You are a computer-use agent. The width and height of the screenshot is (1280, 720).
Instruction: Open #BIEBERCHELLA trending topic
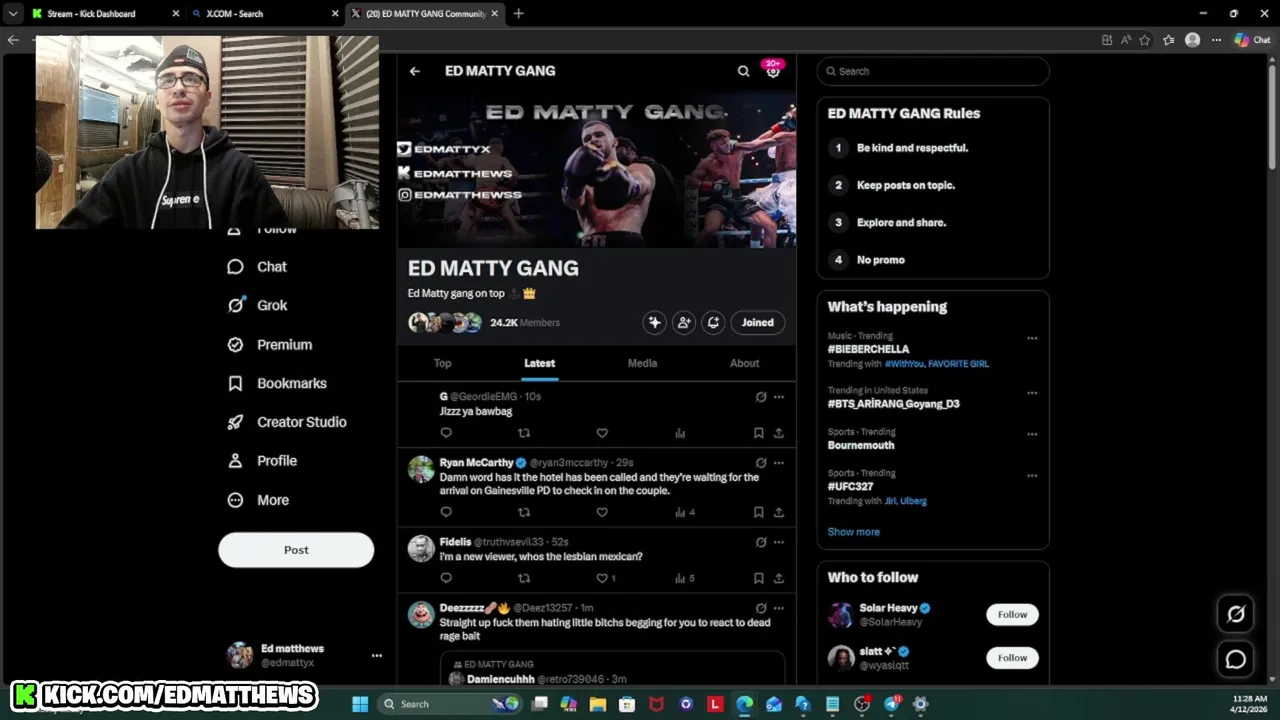pos(868,349)
